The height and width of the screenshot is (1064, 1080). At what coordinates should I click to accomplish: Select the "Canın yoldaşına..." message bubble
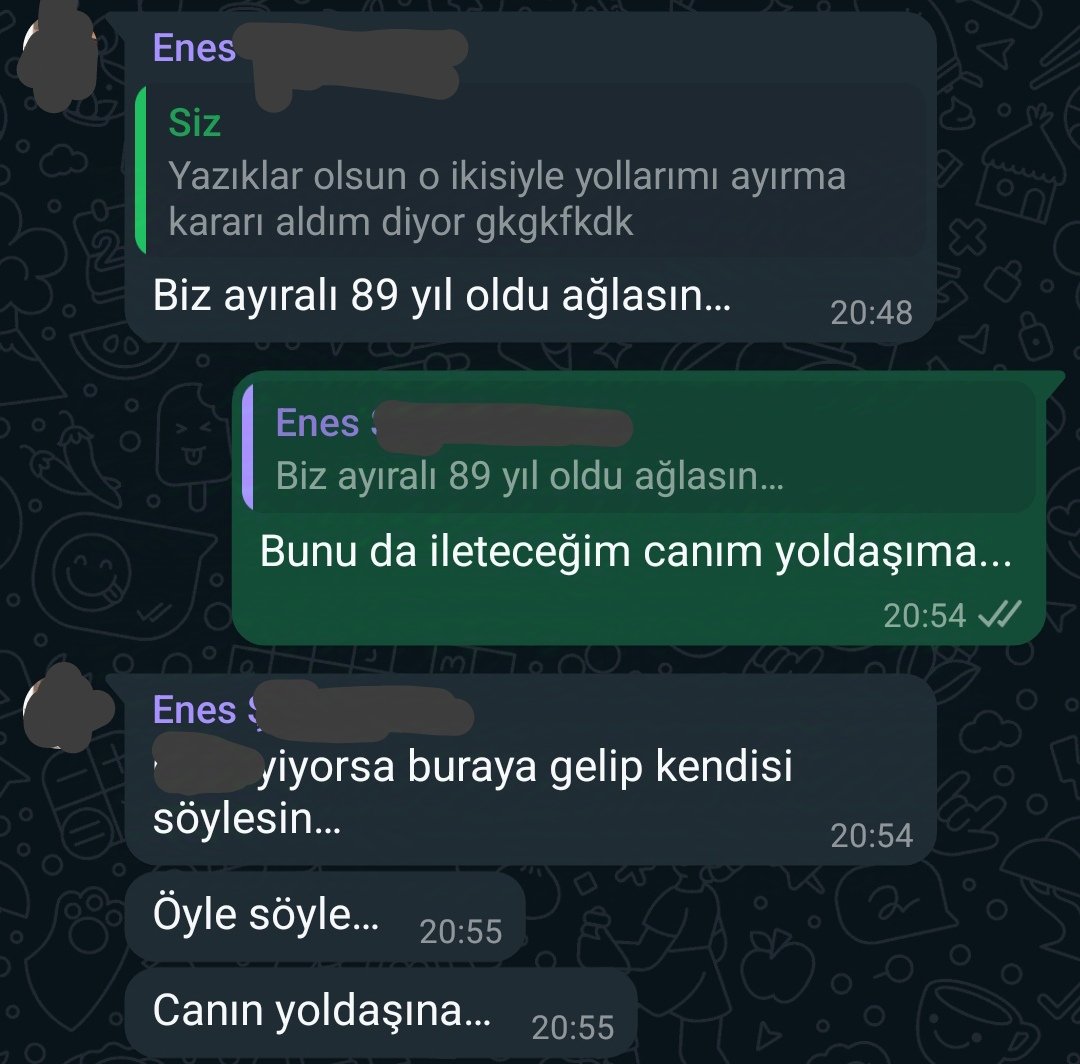[x=381, y=1013]
